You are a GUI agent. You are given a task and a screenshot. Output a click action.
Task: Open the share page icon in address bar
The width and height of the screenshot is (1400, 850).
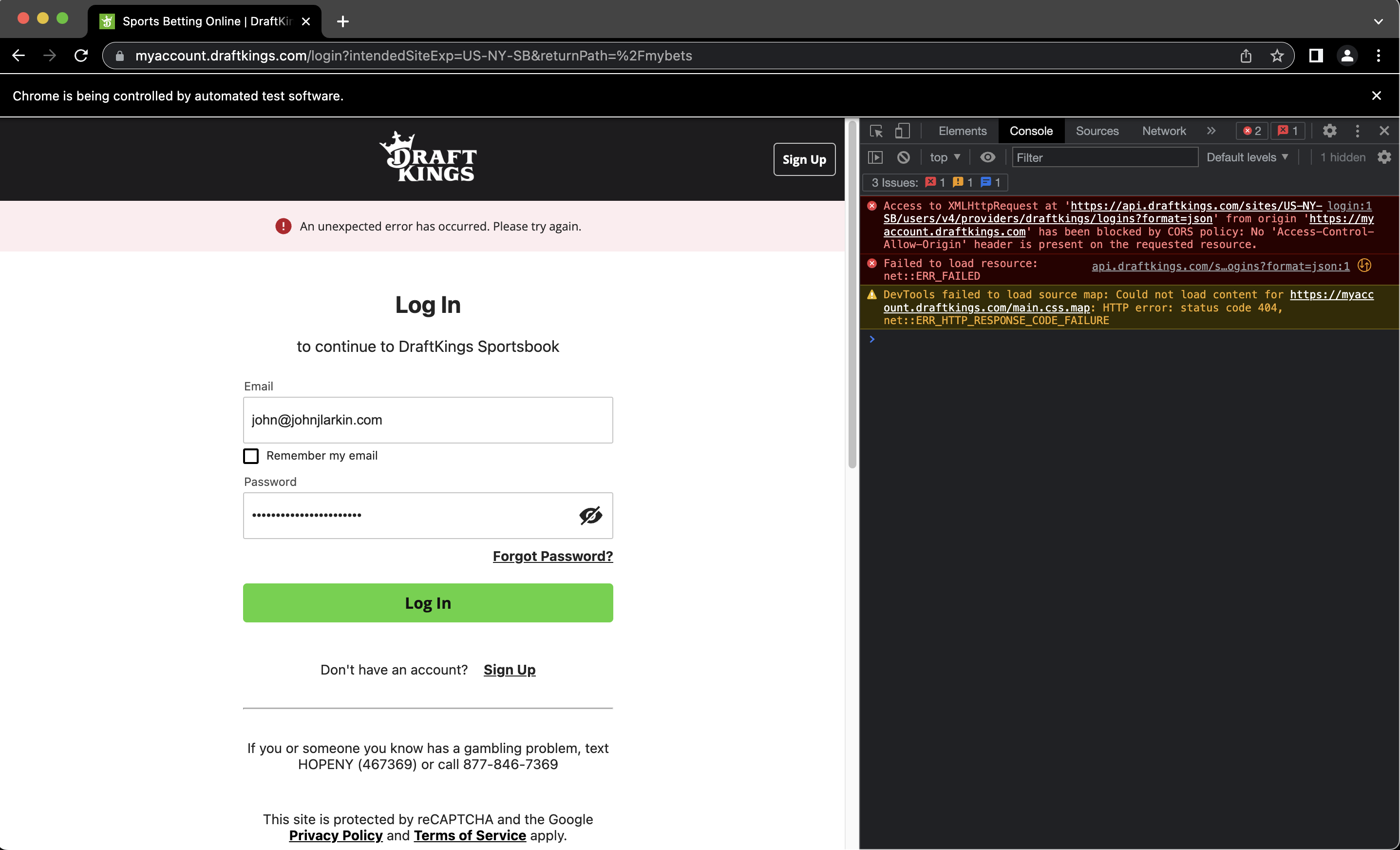(x=1246, y=55)
